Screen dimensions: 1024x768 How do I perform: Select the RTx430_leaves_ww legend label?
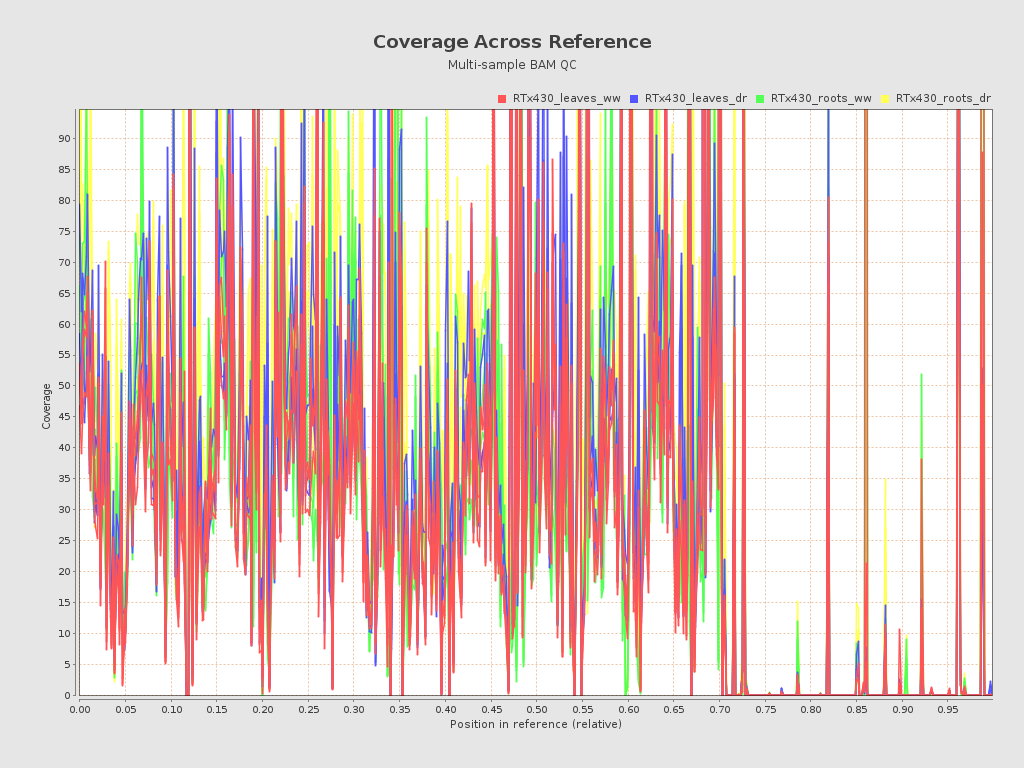567,99
